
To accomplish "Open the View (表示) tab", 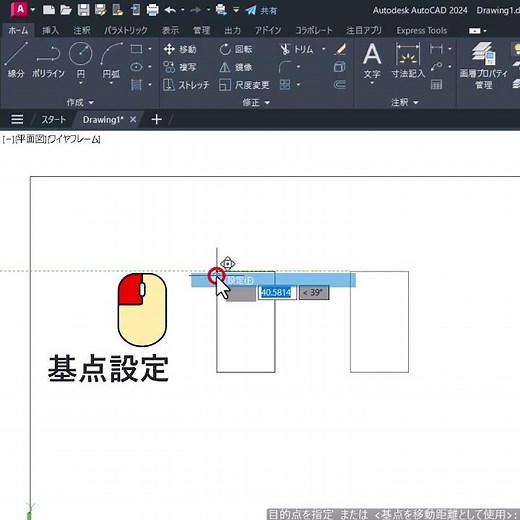I will pyautogui.click(x=170, y=31).
